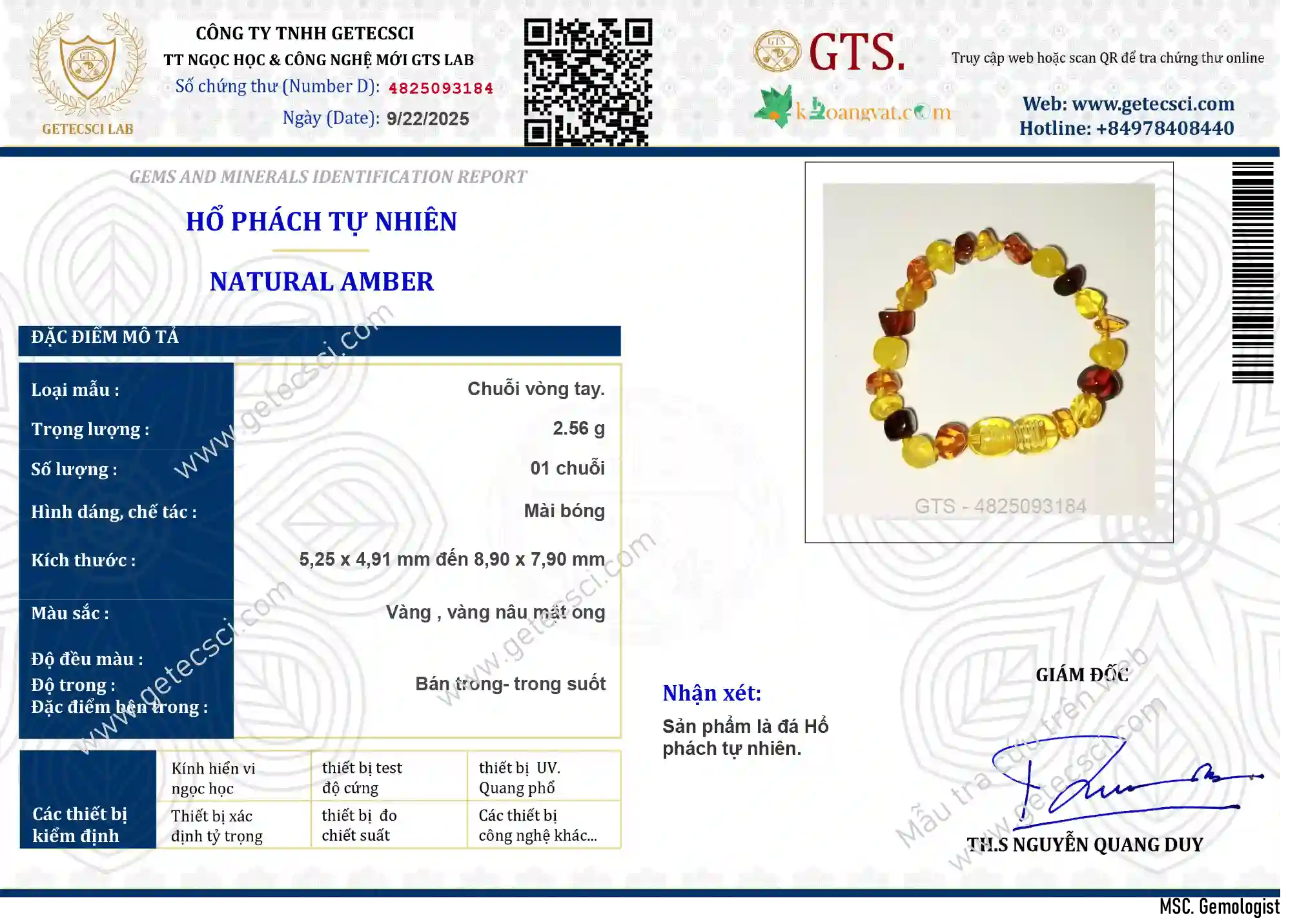The width and height of the screenshot is (1308, 924).
Task: Click the weight value 2.56 g
Action: [578, 428]
